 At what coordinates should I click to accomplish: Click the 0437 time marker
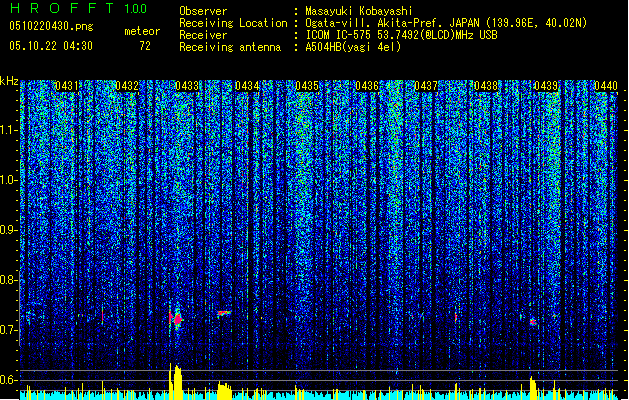pos(426,86)
